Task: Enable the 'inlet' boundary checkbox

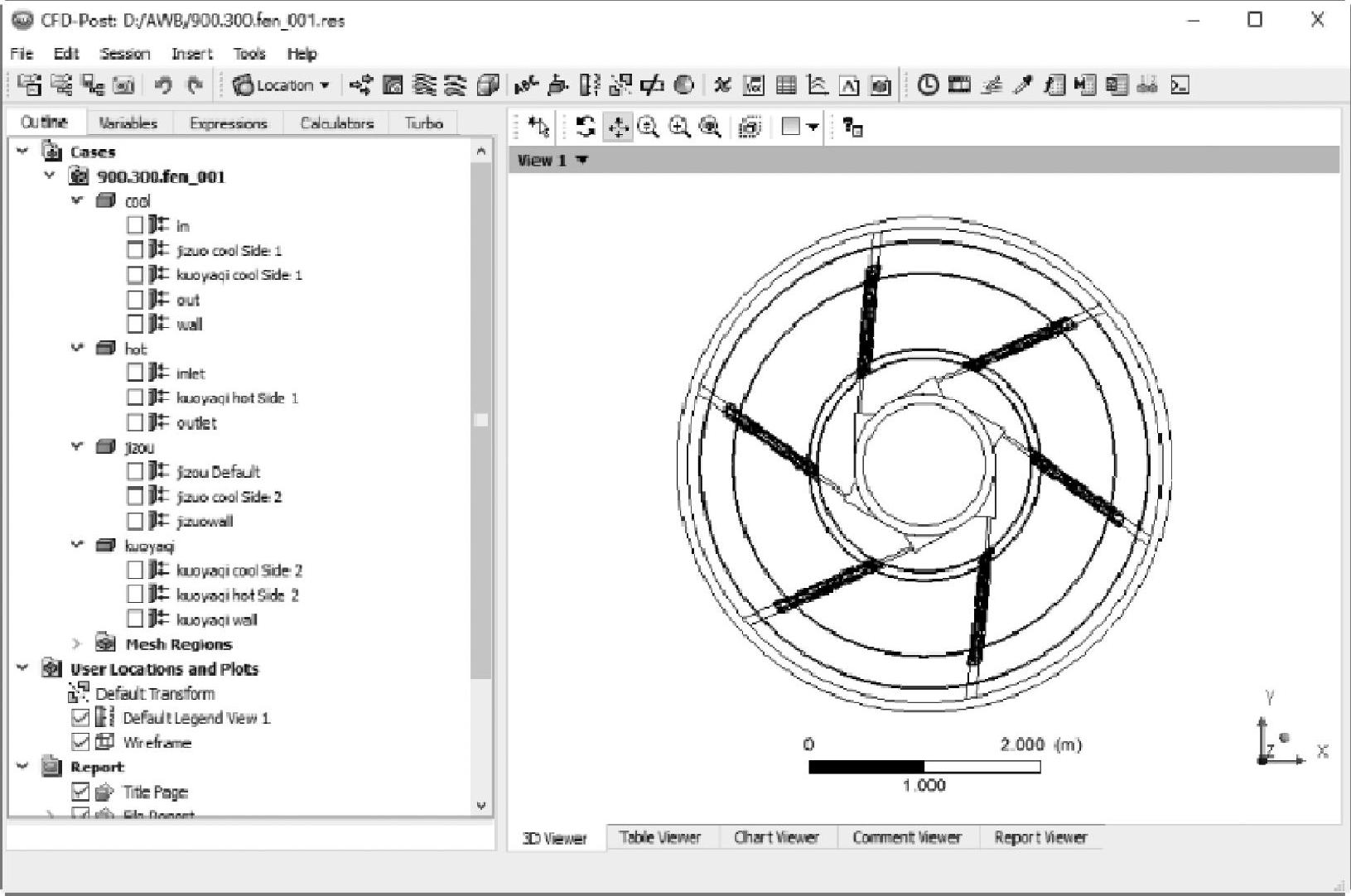Action: coord(135,373)
